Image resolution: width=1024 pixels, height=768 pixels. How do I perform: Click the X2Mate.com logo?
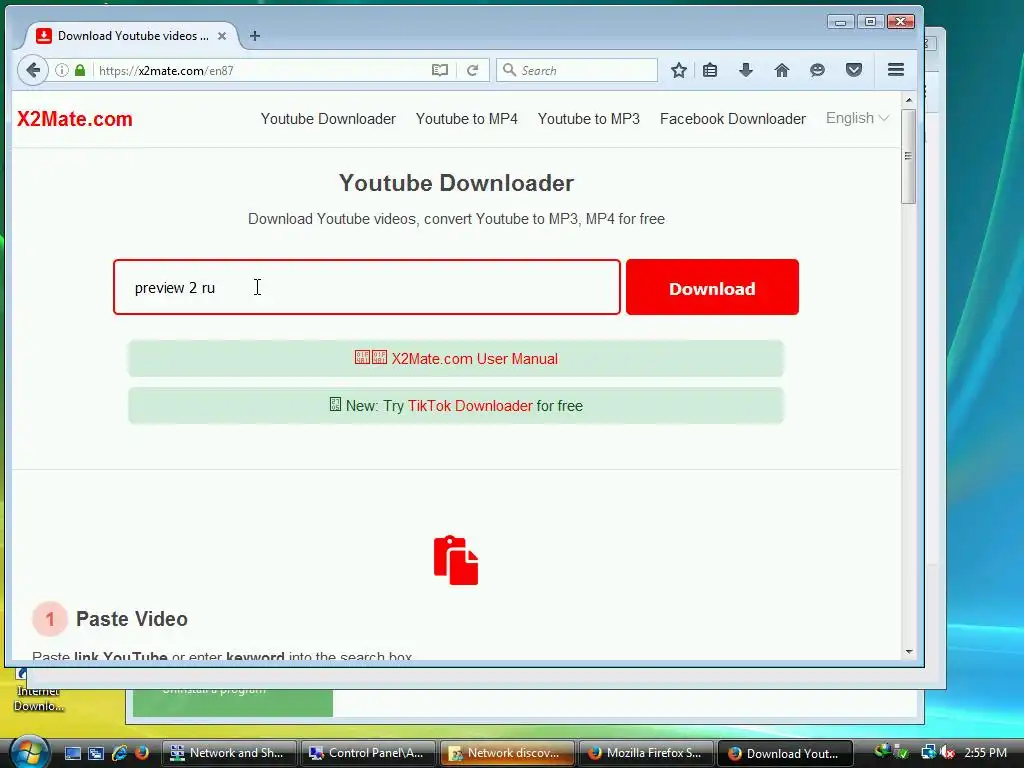[x=74, y=119]
